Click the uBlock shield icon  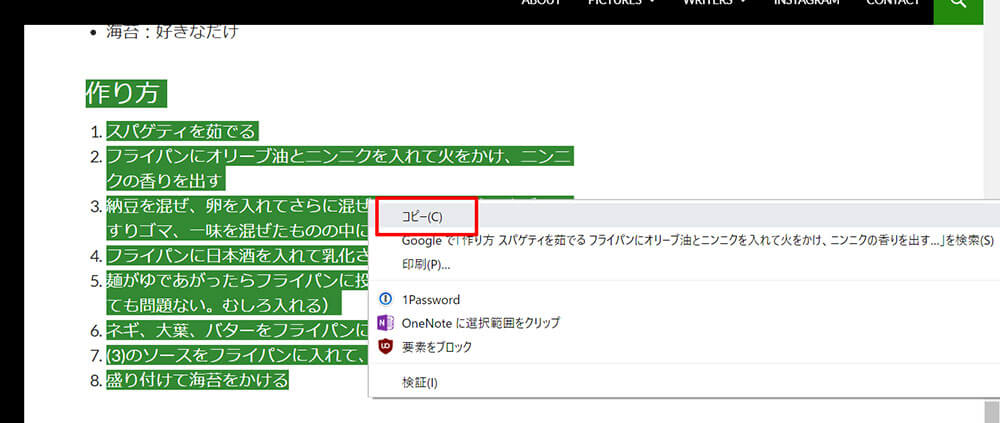point(385,347)
